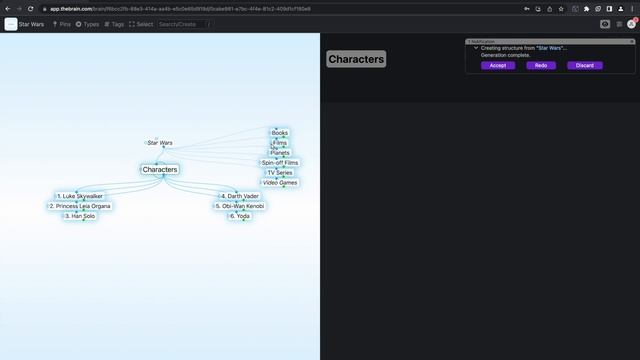Go forward in browser

pos(19,9)
